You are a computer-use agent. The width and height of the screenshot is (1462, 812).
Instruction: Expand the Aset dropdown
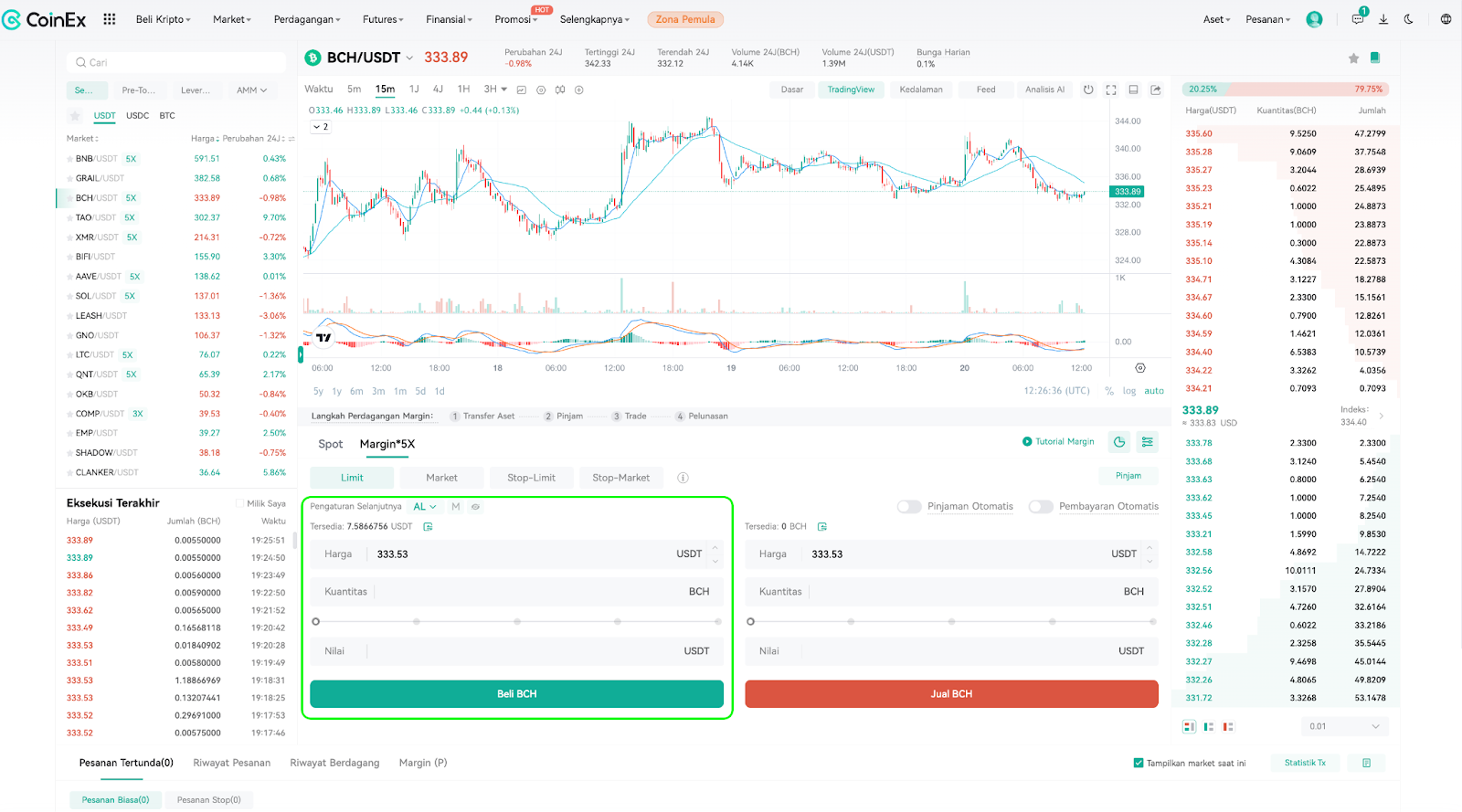[x=1216, y=19]
